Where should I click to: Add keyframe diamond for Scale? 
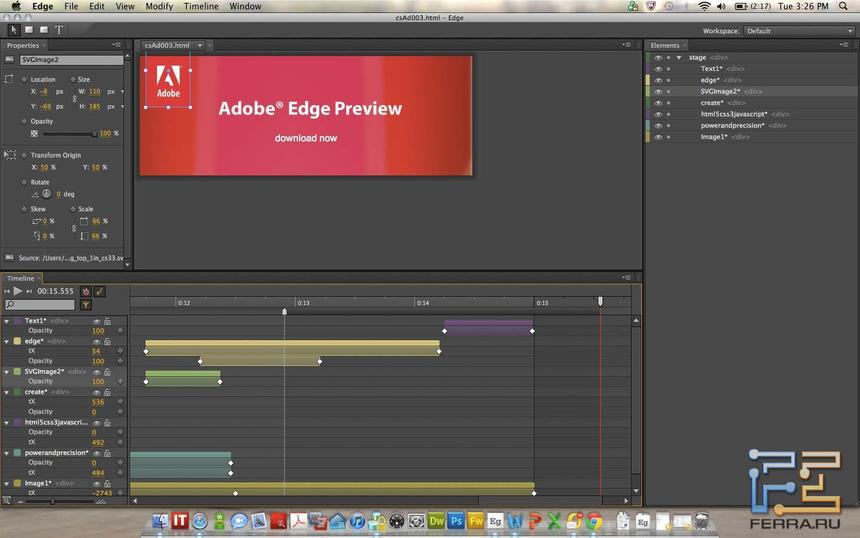click(72, 209)
